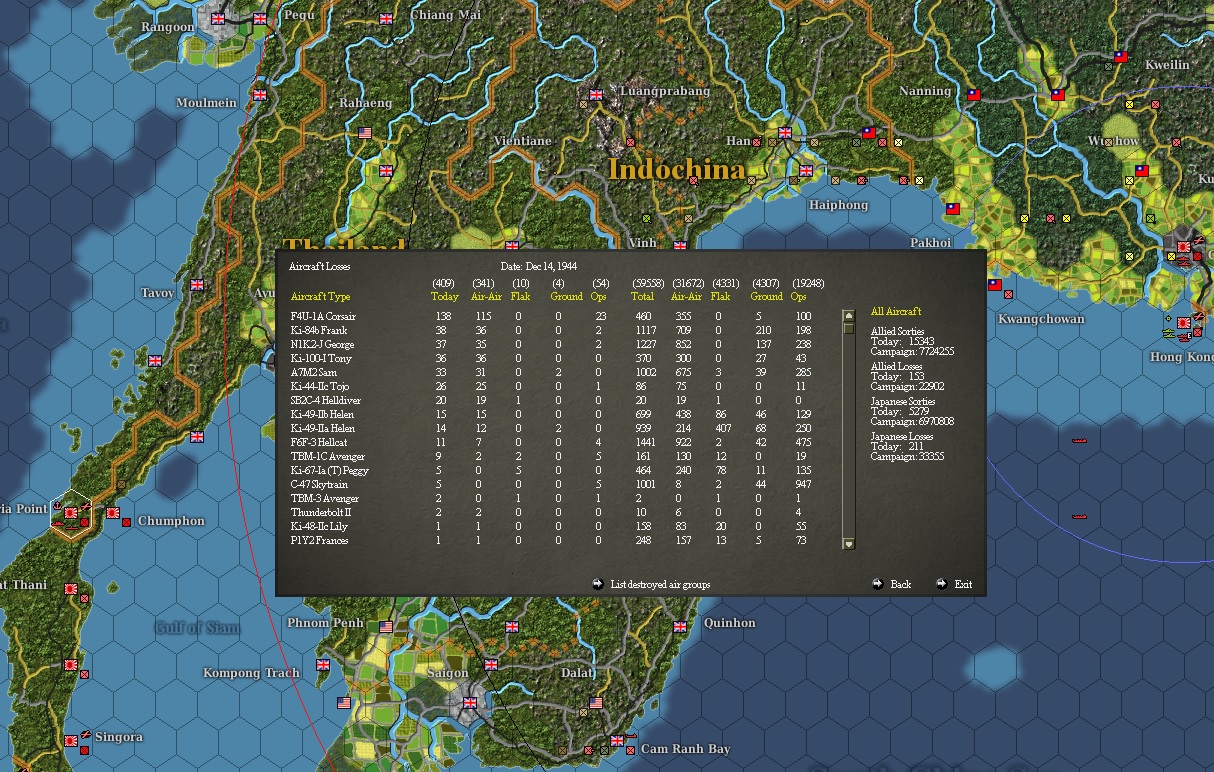The width and height of the screenshot is (1214, 772).
Task: Select the Japanese flag left of Singora
Action: point(71,740)
